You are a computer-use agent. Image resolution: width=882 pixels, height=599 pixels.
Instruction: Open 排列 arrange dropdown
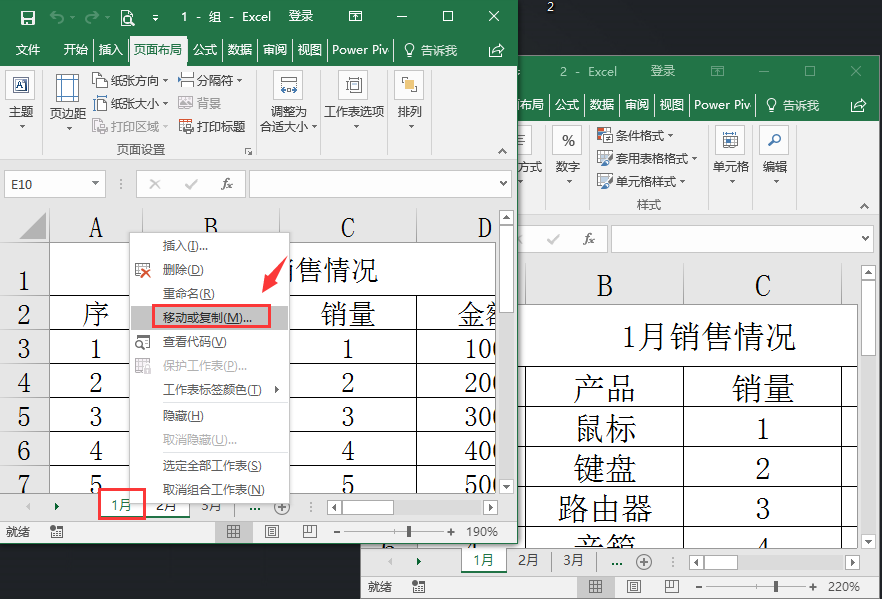pos(409,101)
